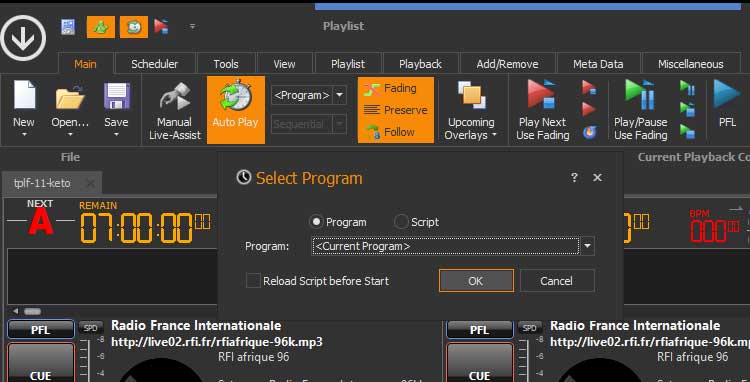Click small red play icon with blue square

(x=589, y=88)
